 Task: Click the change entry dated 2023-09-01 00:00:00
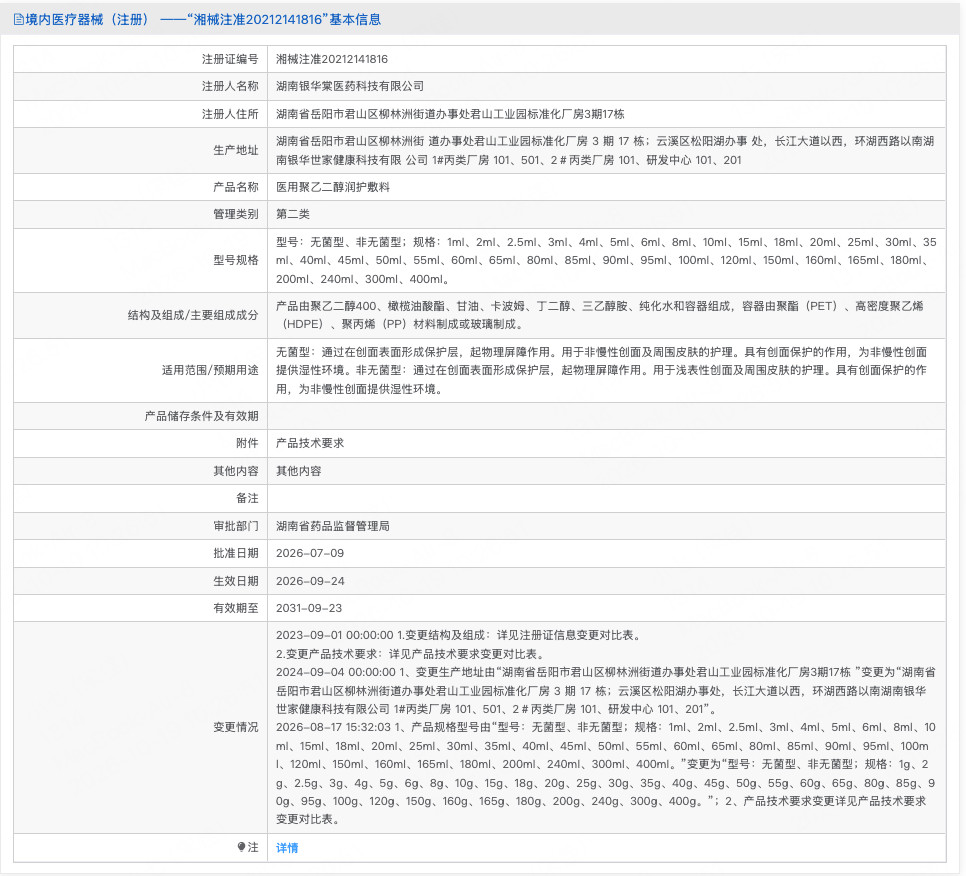coord(460,644)
